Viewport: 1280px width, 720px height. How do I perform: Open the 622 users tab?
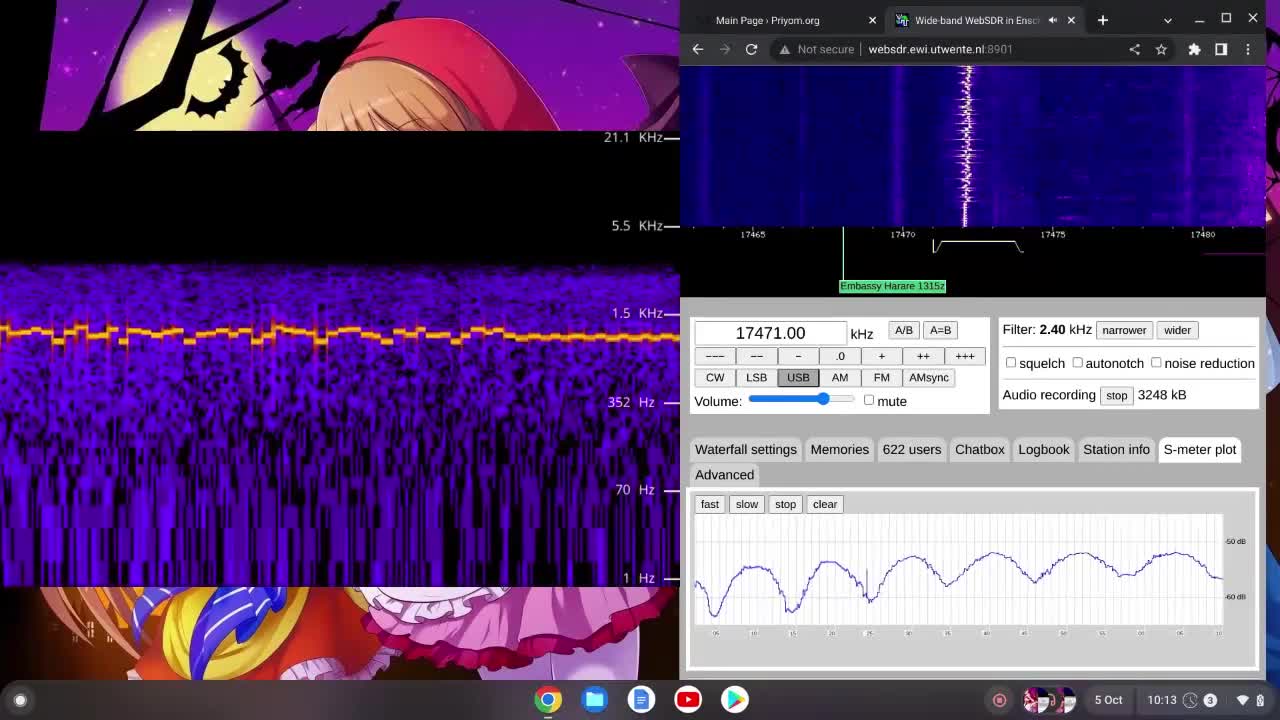click(x=912, y=449)
